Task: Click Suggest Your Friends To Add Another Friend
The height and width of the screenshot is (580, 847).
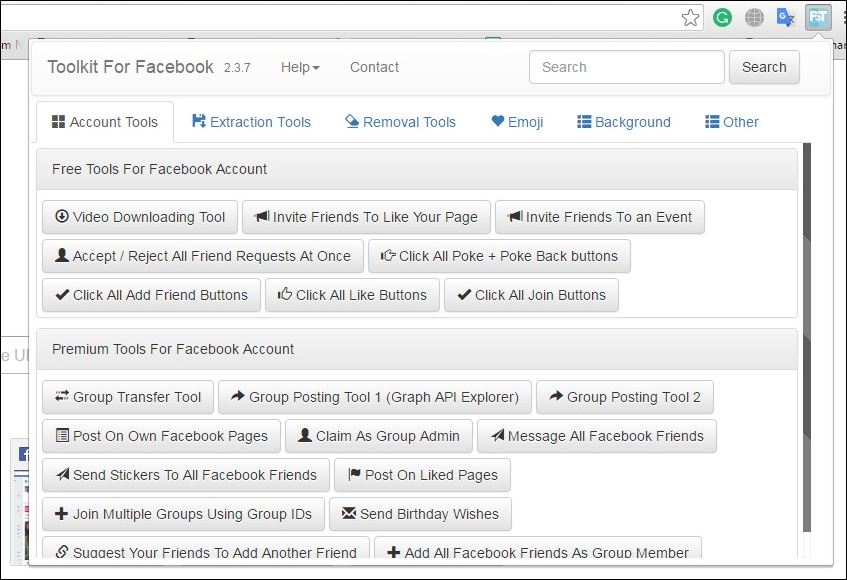Action: pyautogui.click(x=206, y=548)
